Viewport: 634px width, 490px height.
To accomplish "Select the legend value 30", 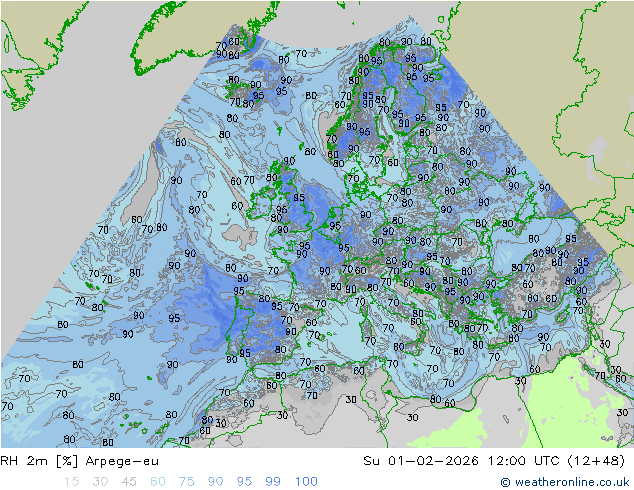I will click(x=100, y=482).
